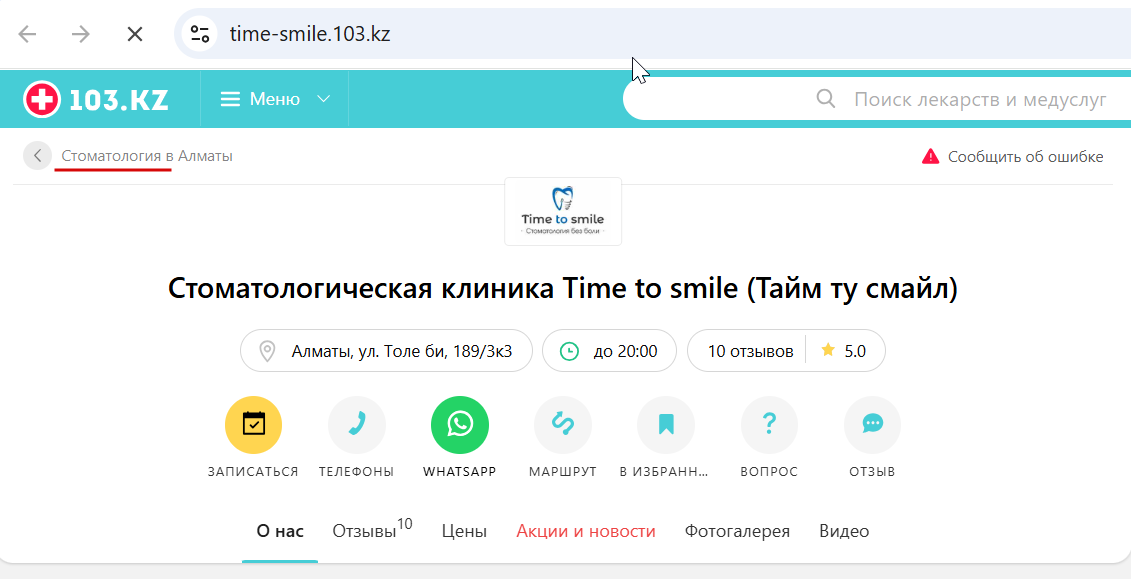The image size is (1131, 579).
Task: Click the yellow Записаться calendar icon
Action: click(253, 425)
